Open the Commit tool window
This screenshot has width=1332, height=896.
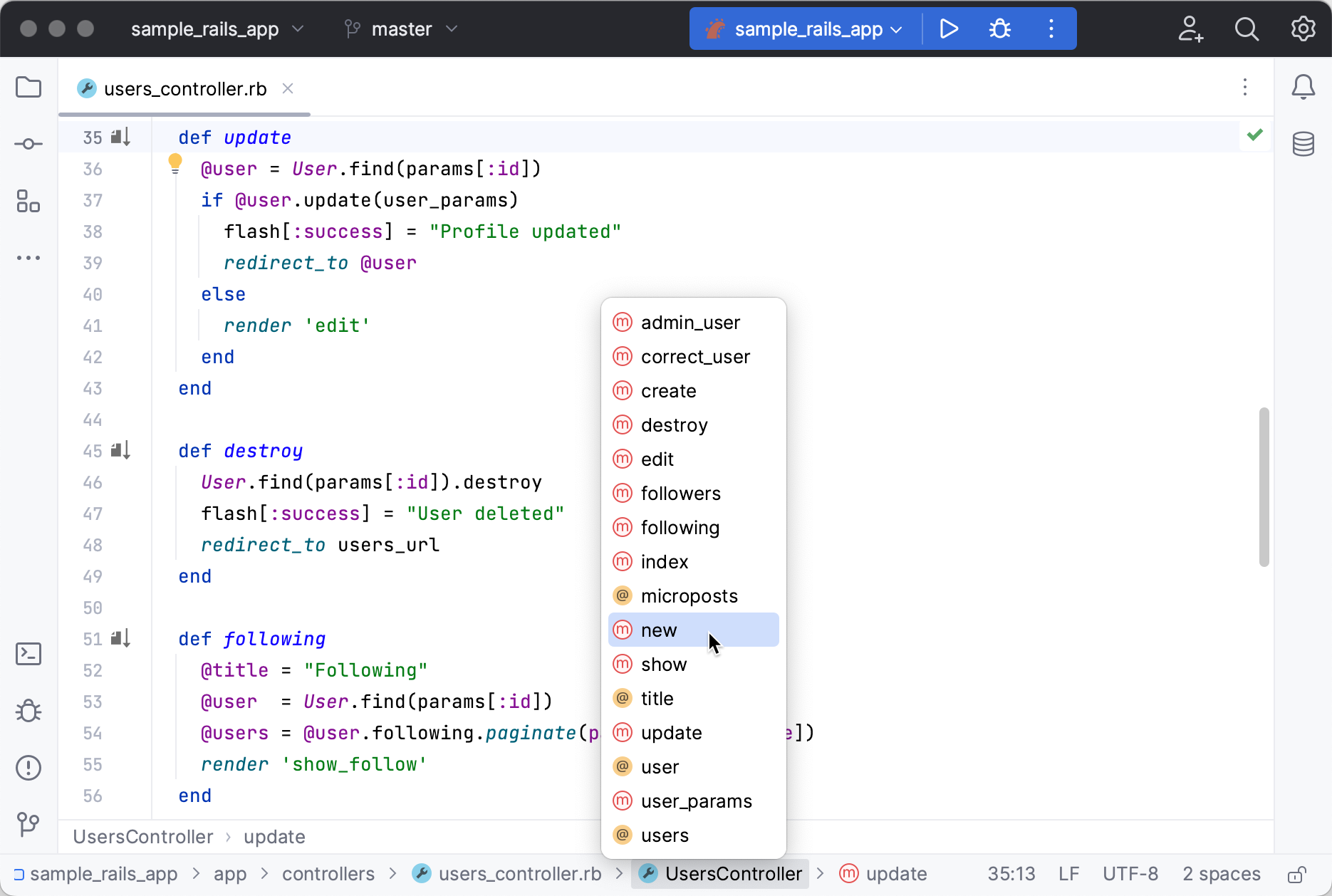(x=28, y=144)
